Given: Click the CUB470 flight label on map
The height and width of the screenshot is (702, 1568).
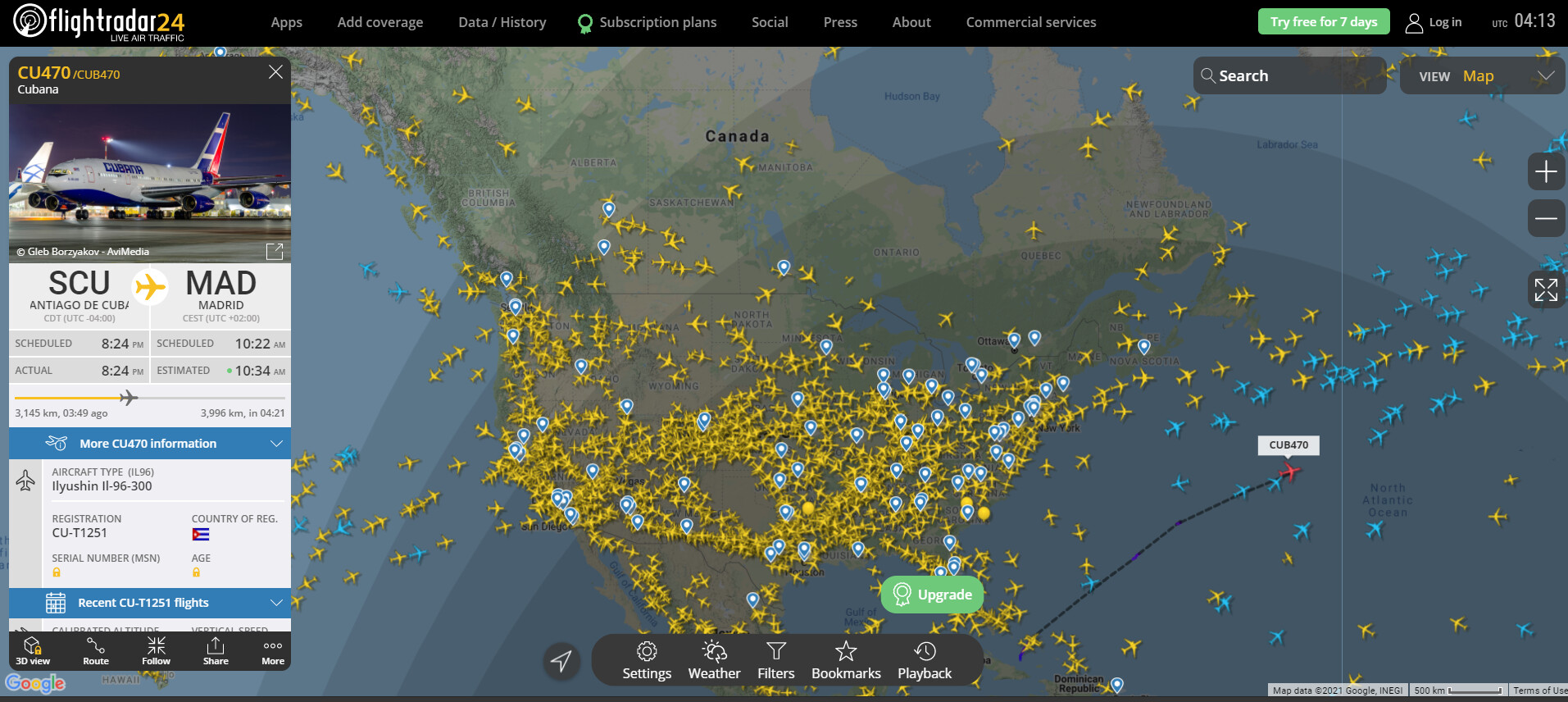Looking at the screenshot, I should click(x=1288, y=445).
